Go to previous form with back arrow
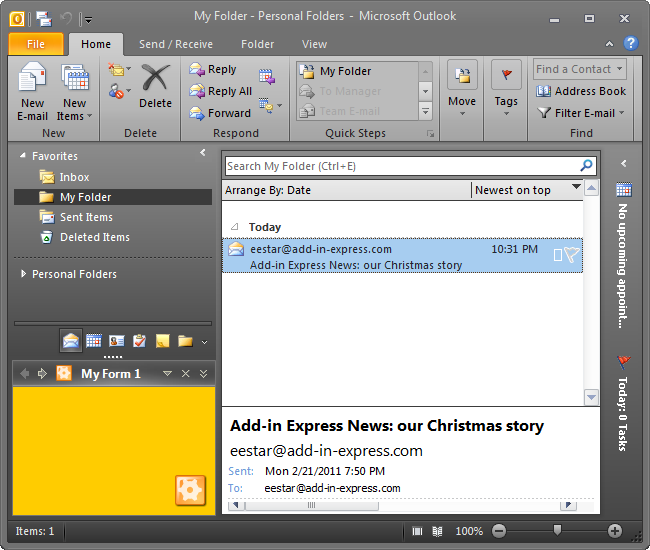 [x=25, y=373]
